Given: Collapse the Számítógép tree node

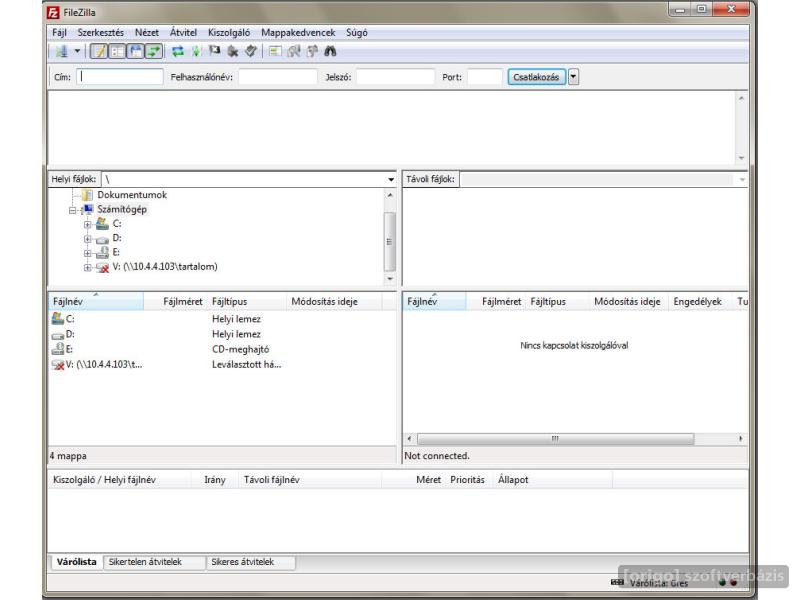Looking at the screenshot, I should pyautogui.click(x=72, y=210).
